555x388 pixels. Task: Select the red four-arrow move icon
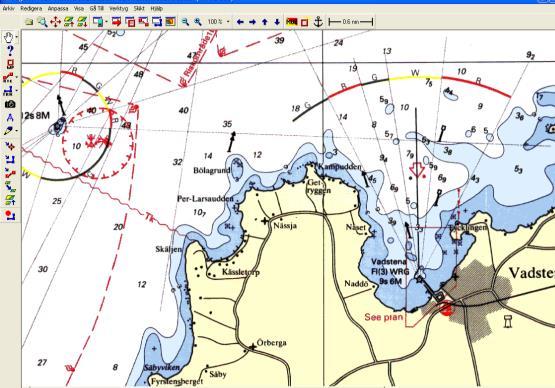[56, 22]
